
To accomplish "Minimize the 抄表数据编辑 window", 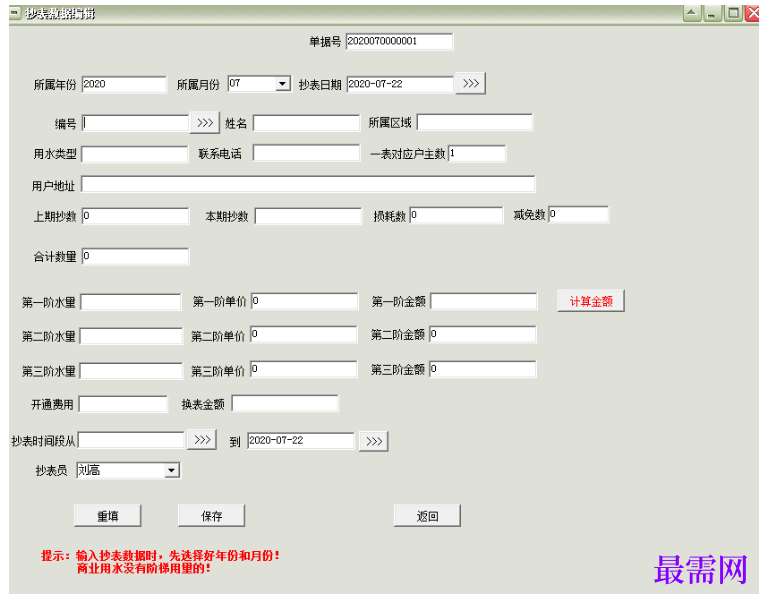I will coord(712,13).
